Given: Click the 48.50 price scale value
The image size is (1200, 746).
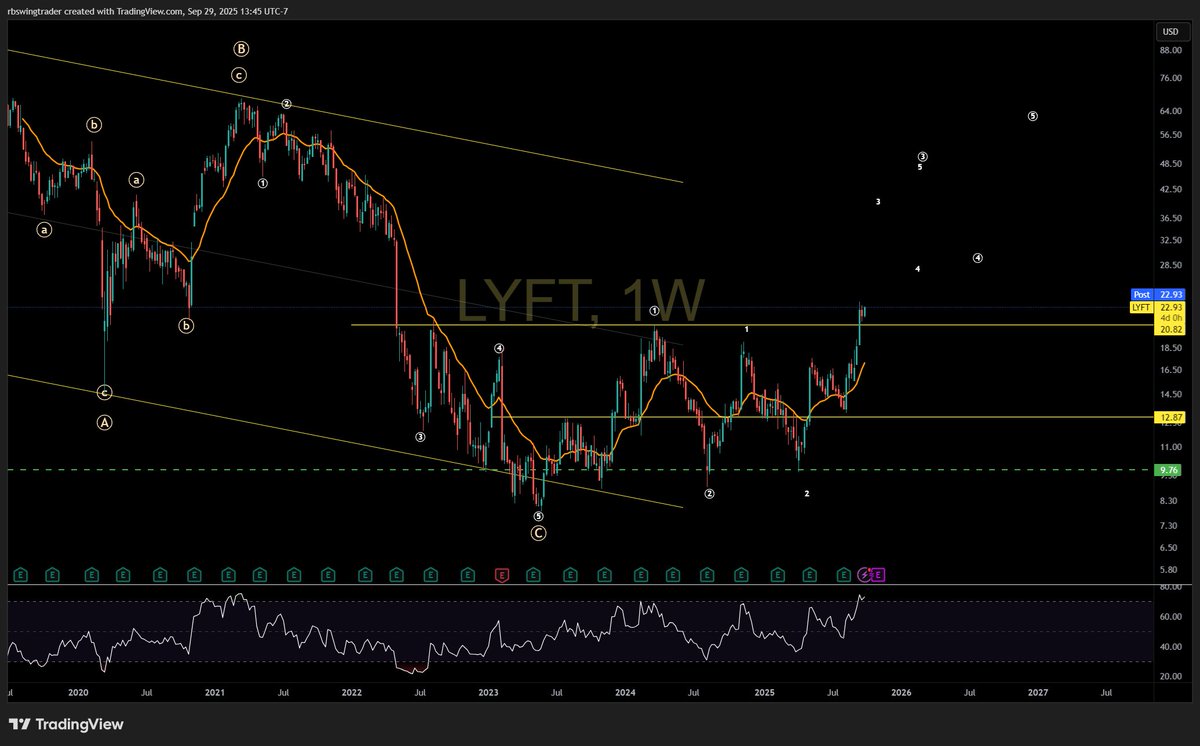Looking at the screenshot, I should pyautogui.click(x=1170, y=163).
